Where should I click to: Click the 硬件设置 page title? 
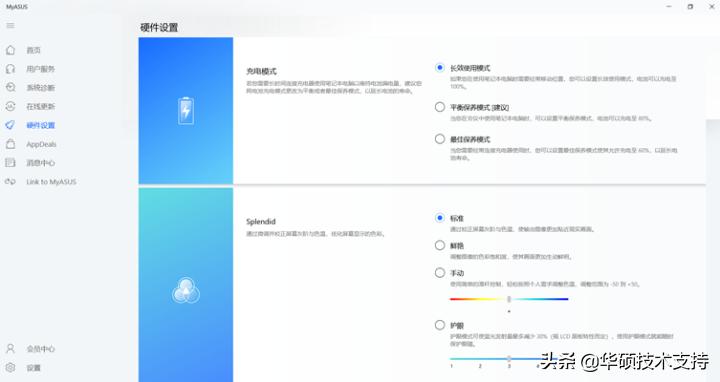tap(159, 28)
